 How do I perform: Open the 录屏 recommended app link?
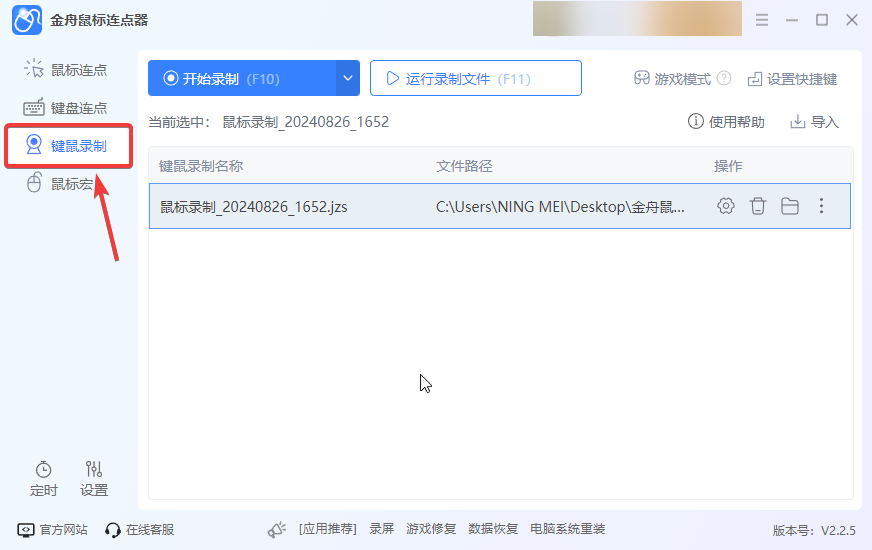pos(382,529)
